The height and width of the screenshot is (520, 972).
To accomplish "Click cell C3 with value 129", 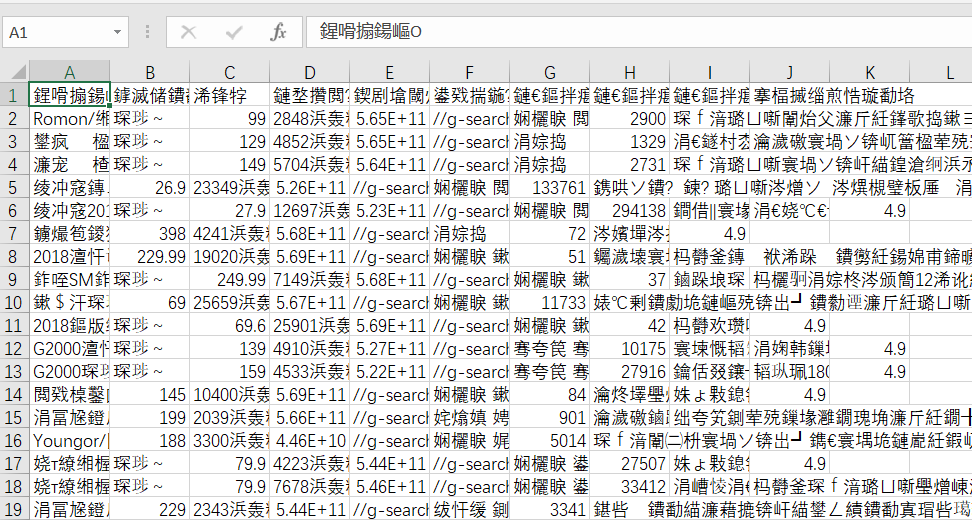I will click(x=230, y=141).
